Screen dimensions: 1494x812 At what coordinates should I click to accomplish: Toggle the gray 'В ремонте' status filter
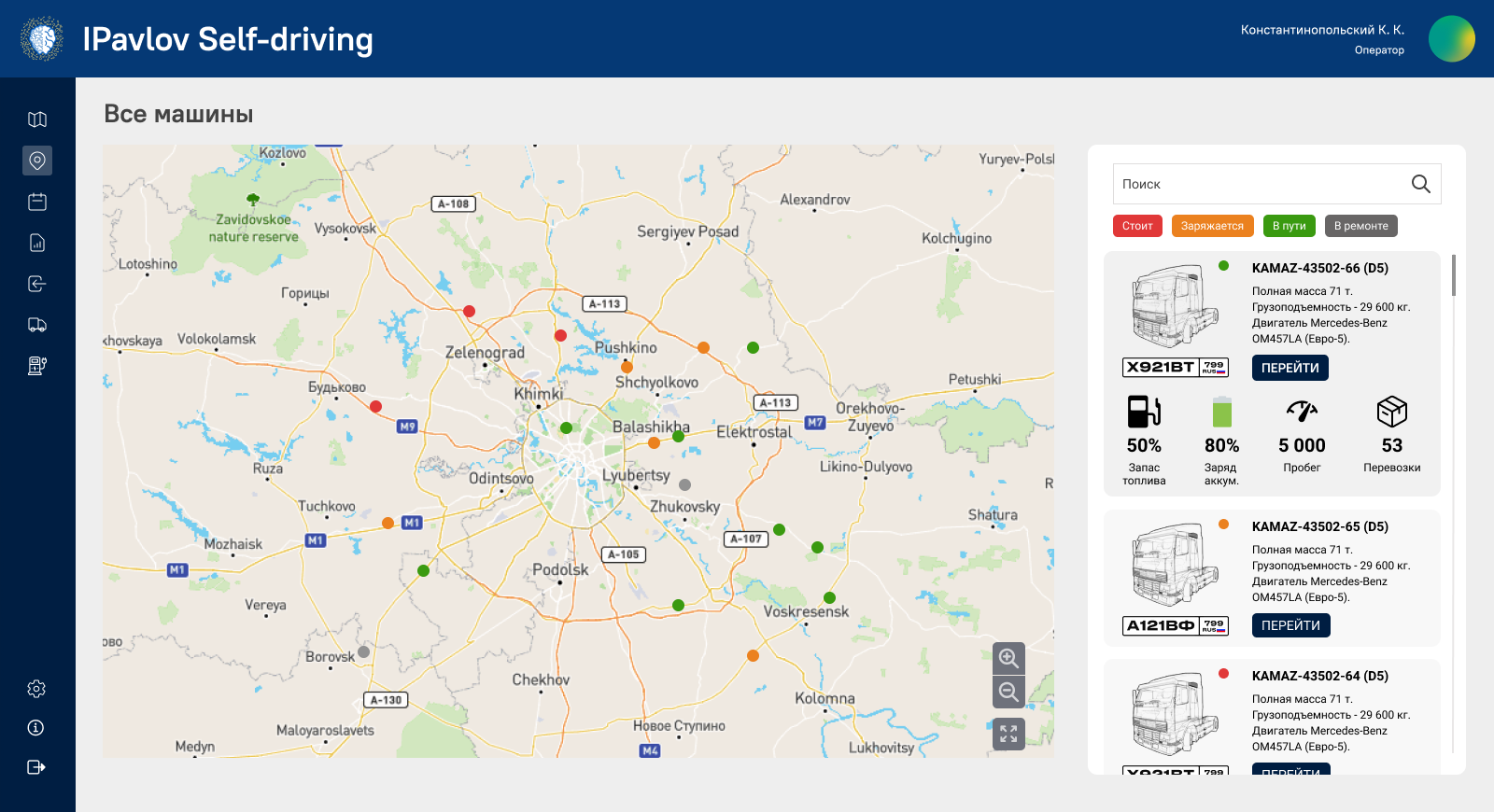(x=1360, y=226)
